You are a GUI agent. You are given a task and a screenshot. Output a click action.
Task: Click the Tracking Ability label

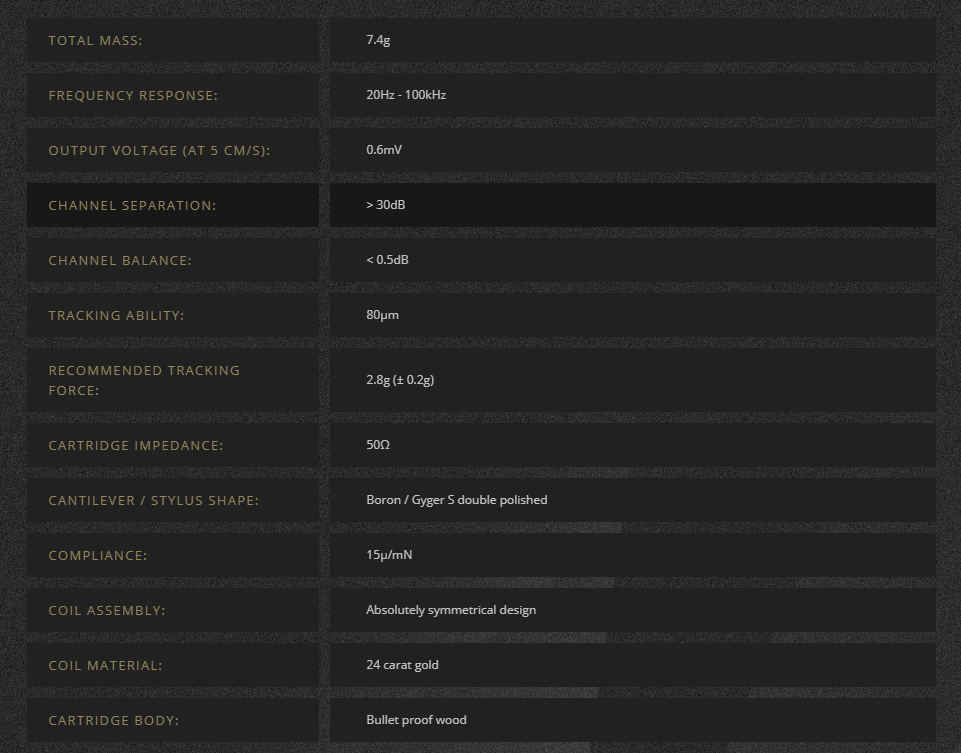(116, 316)
